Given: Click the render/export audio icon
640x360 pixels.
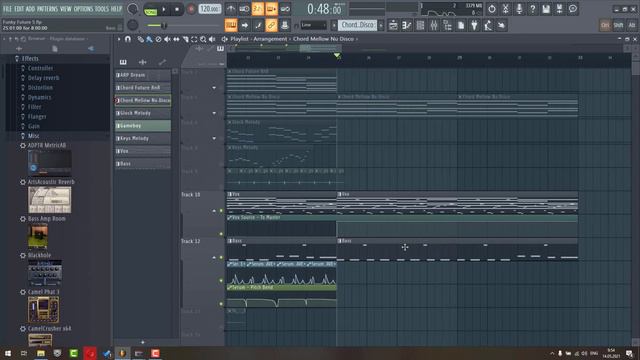Looking at the screenshot, I should pyautogui.click(x=560, y=9).
